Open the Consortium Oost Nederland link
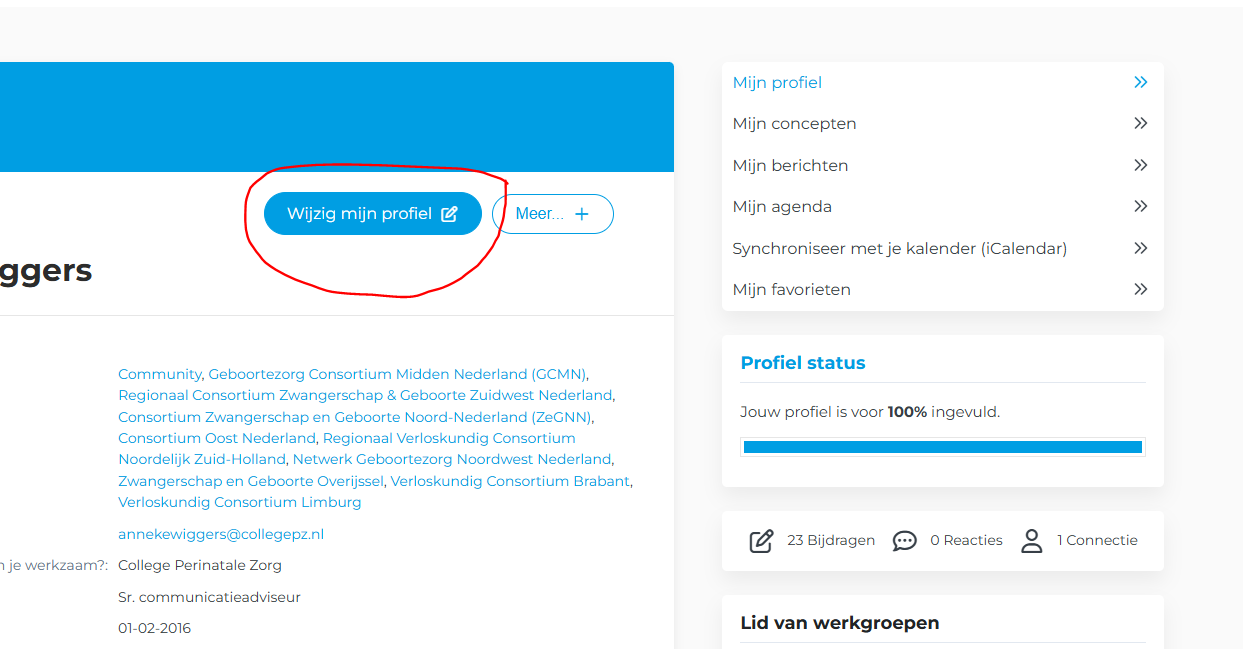 click(217, 438)
